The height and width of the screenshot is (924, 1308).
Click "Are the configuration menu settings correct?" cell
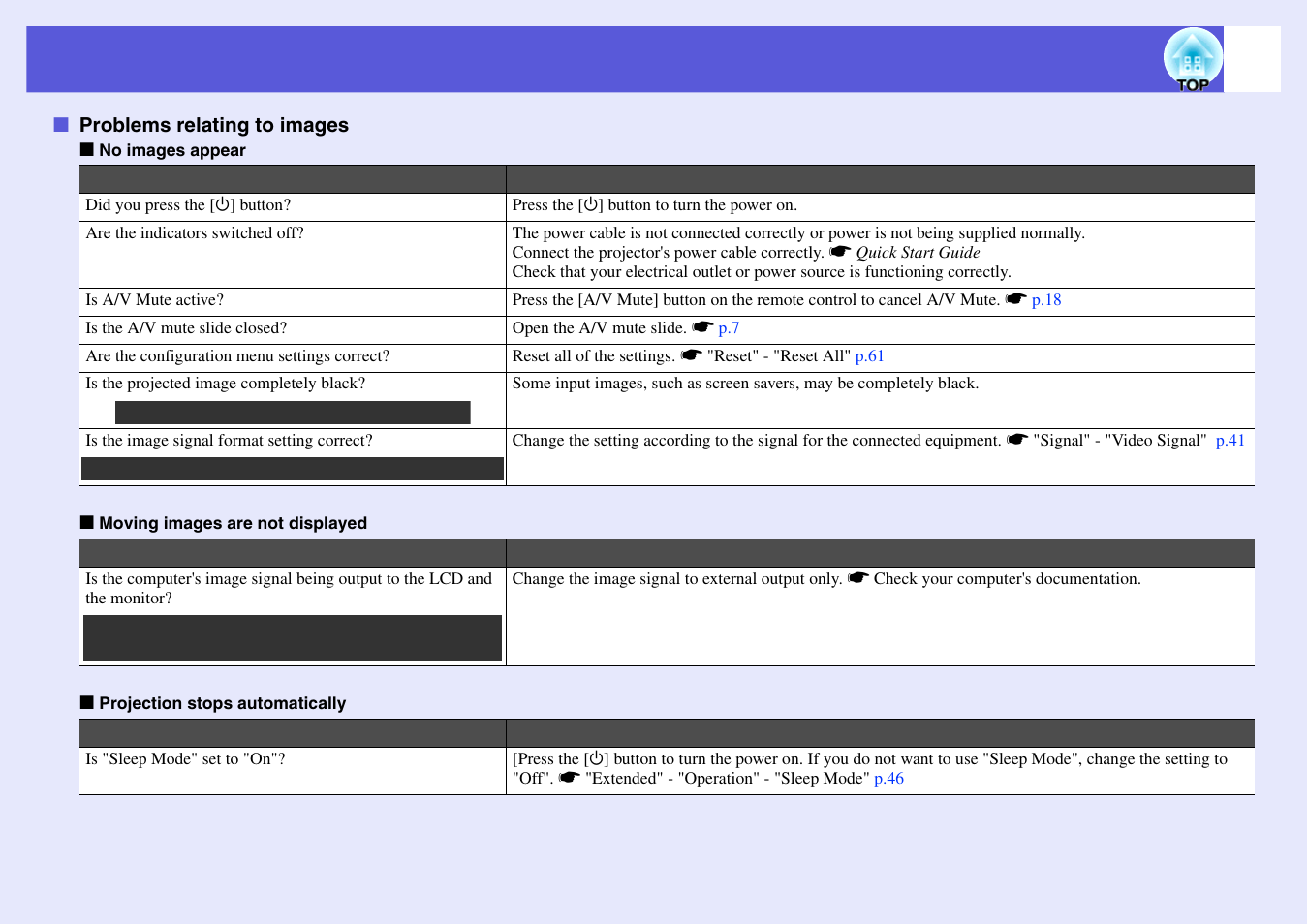click(293, 358)
